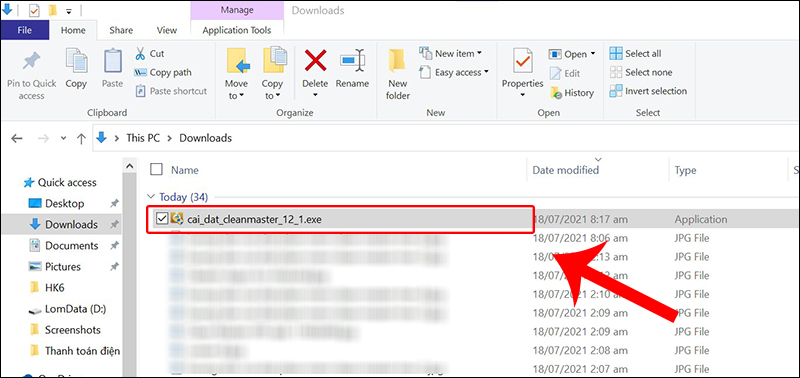The width and height of the screenshot is (800, 378).
Task: Click the Back navigation arrow
Action: (x=17, y=138)
